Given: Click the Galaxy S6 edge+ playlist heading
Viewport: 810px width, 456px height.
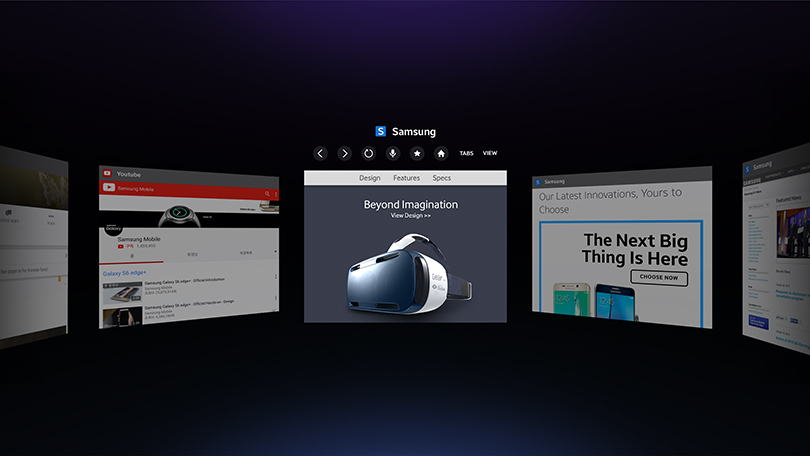Looking at the screenshot, I should 126,272.
